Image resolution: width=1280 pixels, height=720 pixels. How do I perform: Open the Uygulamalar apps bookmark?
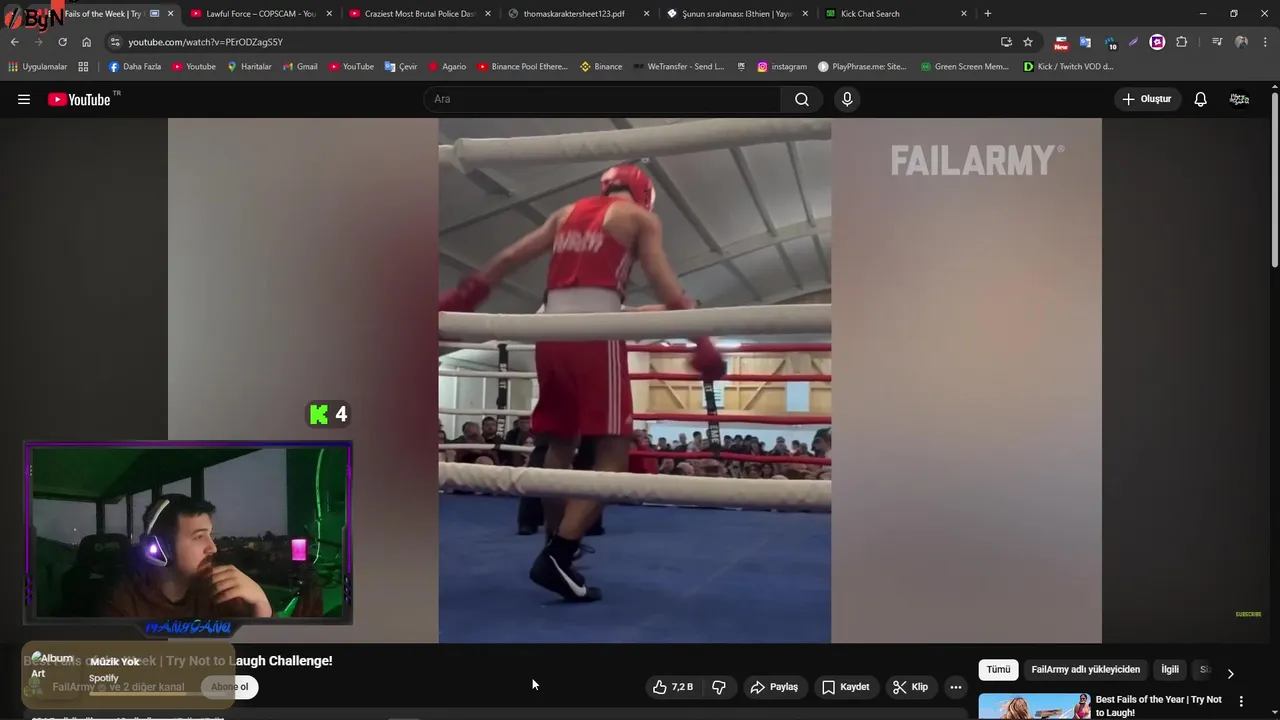tap(38, 67)
